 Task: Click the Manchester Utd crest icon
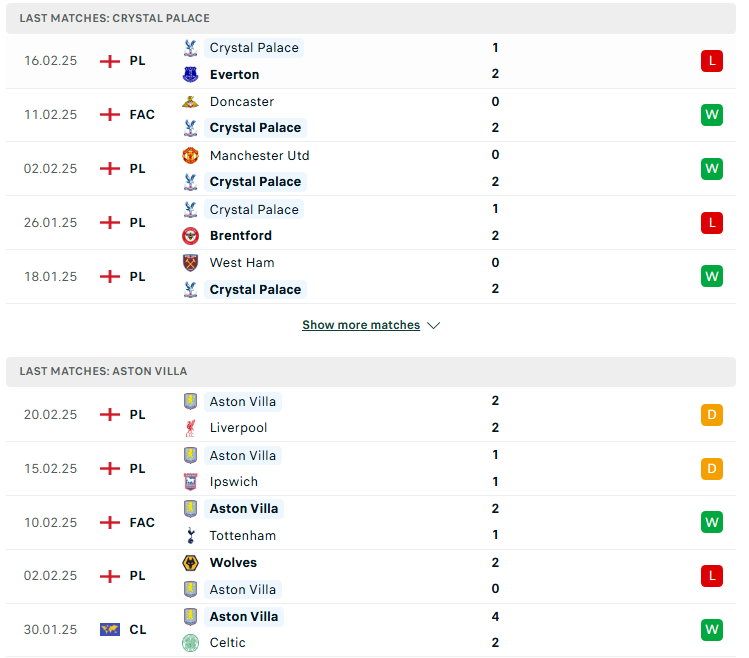coord(190,155)
